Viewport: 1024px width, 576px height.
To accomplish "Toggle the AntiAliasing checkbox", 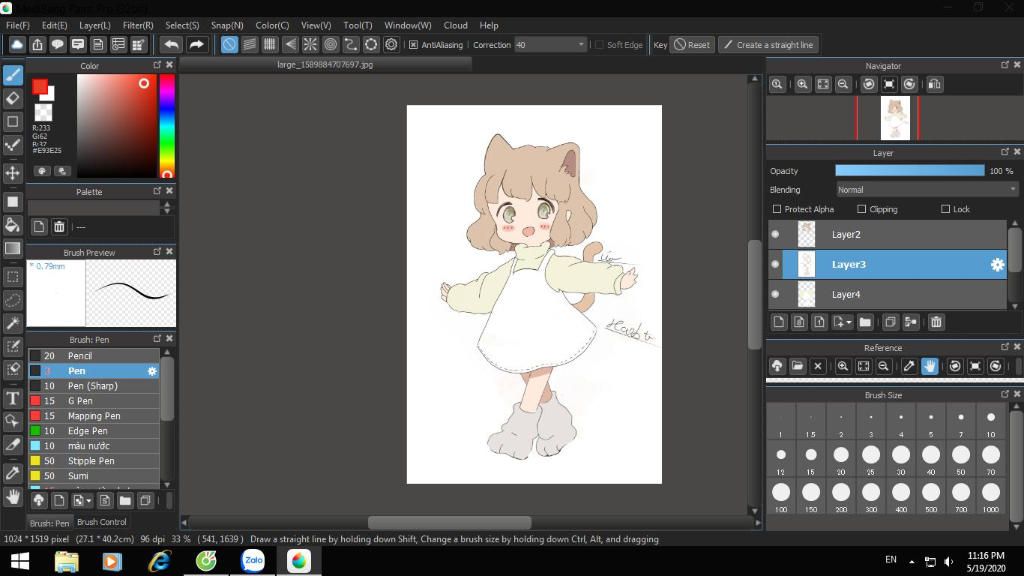I will (413, 45).
